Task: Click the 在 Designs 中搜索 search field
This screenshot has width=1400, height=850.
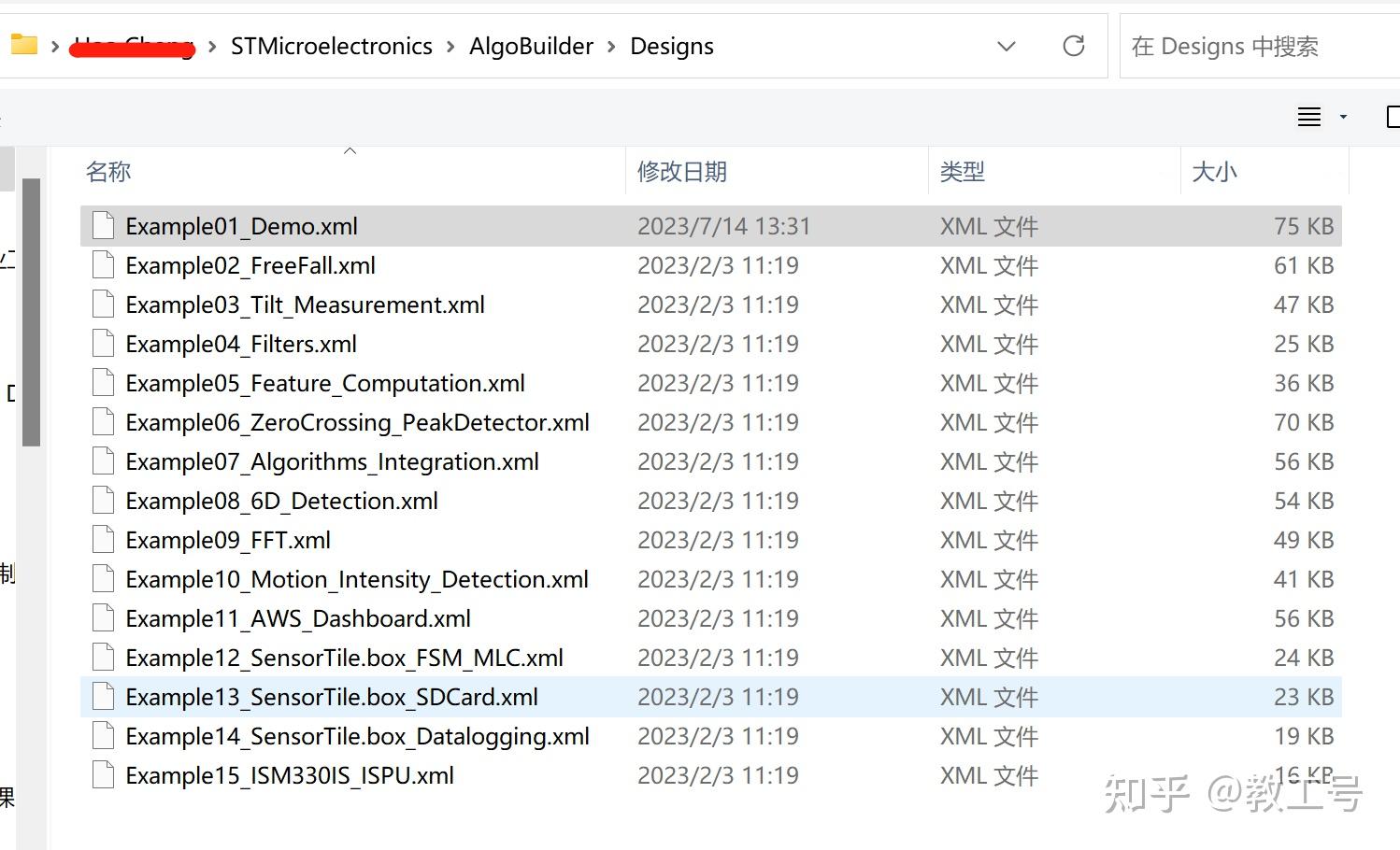Action: [1252, 47]
